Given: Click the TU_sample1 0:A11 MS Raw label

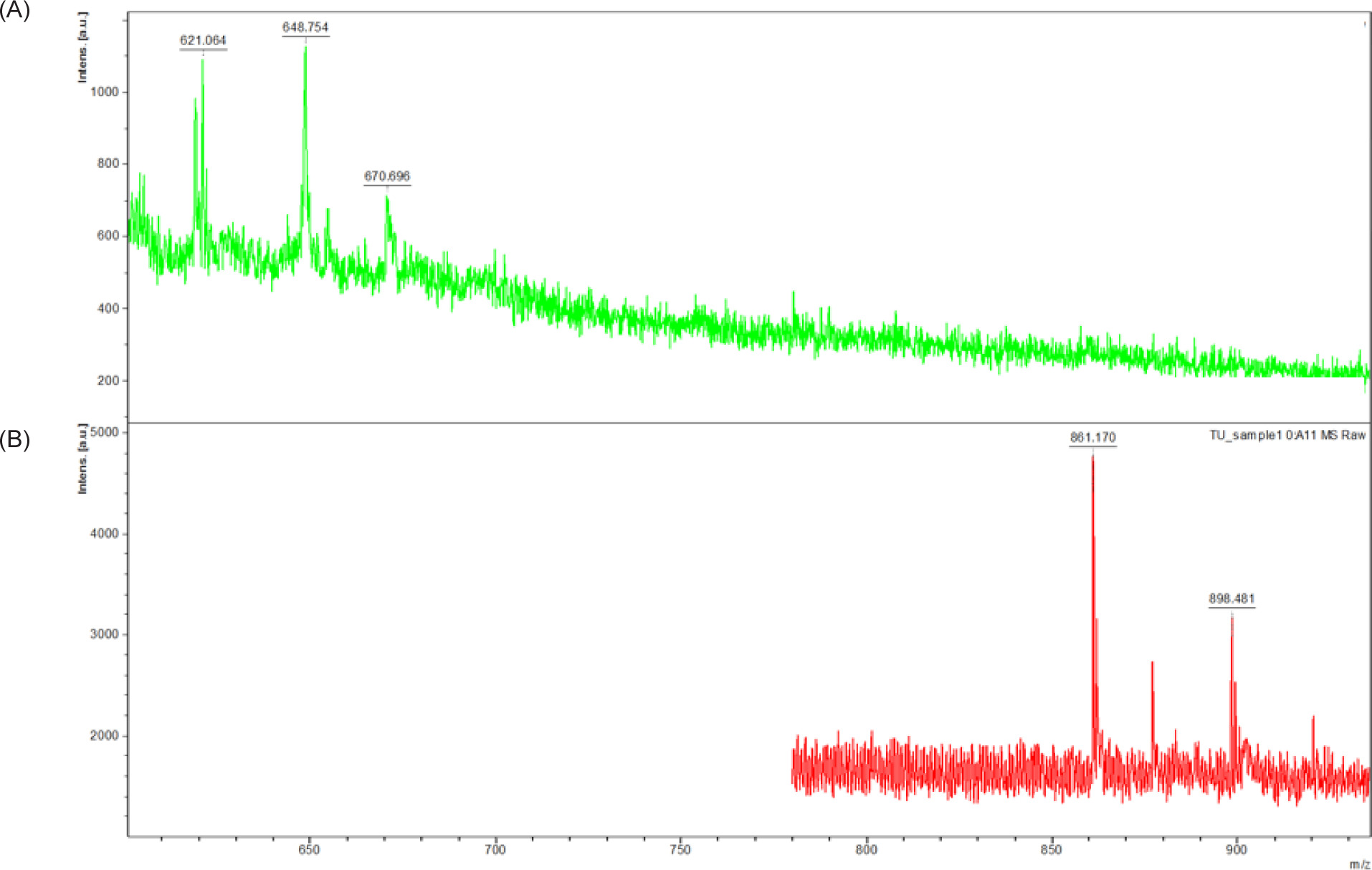Looking at the screenshot, I should coord(1287,436).
